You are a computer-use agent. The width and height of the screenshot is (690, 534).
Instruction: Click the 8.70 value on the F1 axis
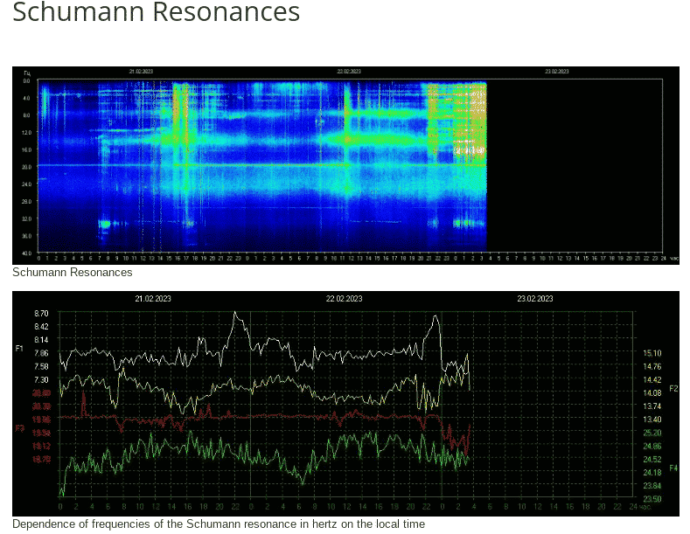point(41,313)
